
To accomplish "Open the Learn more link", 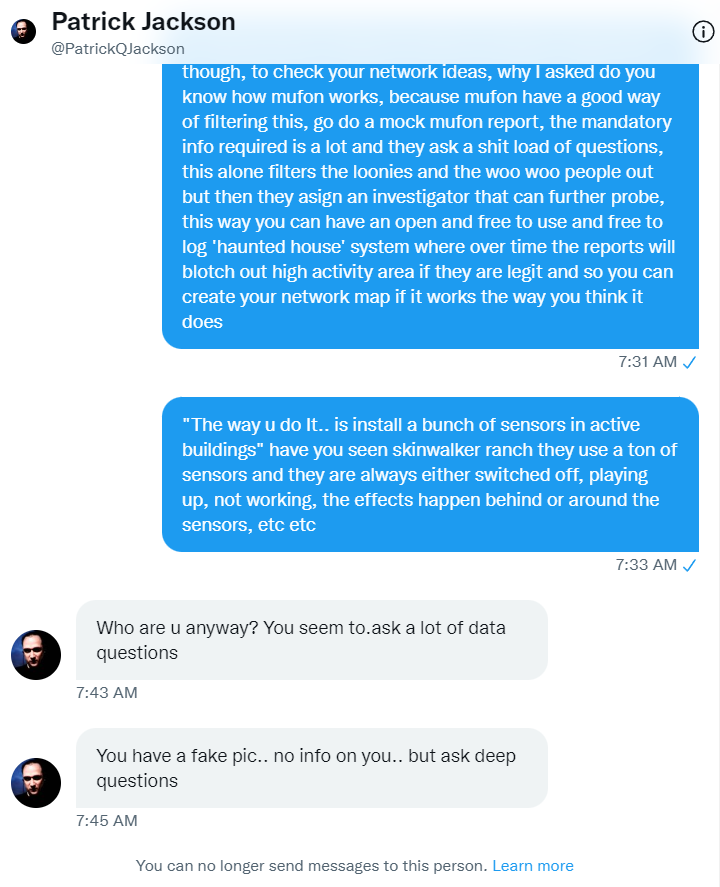I will click(533, 865).
